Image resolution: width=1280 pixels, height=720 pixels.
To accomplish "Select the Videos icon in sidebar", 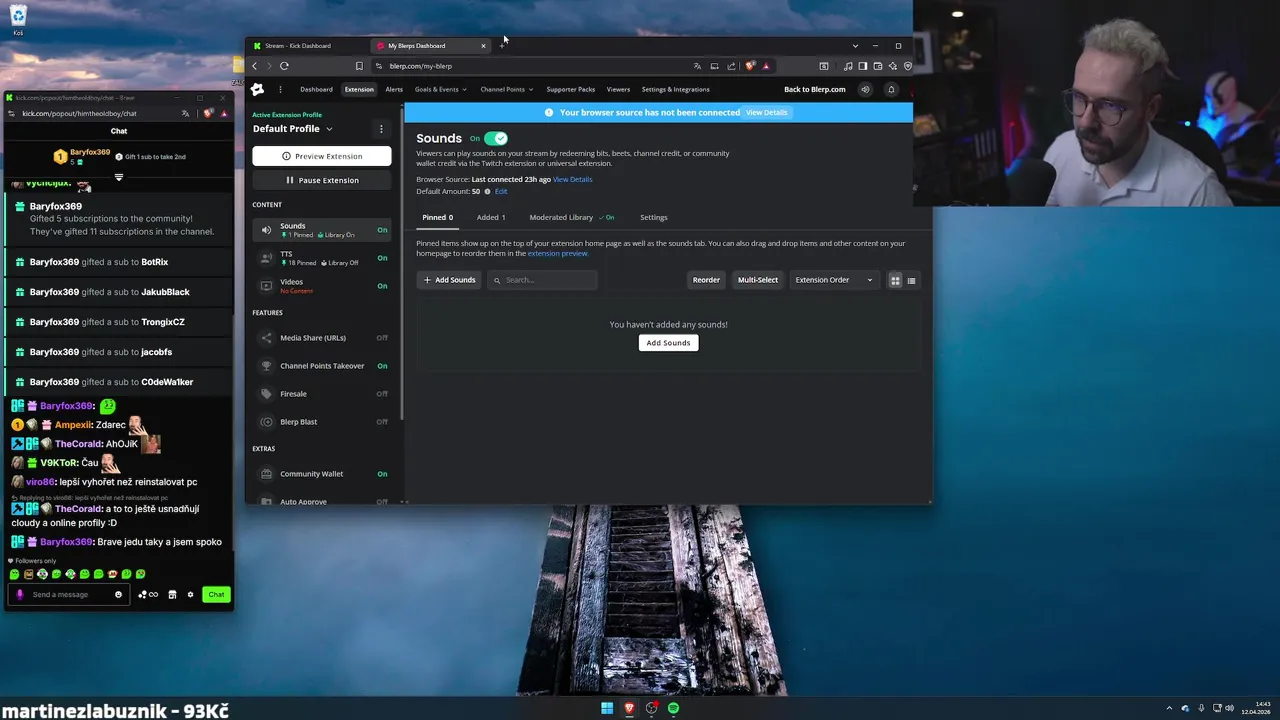I will point(266,286).
